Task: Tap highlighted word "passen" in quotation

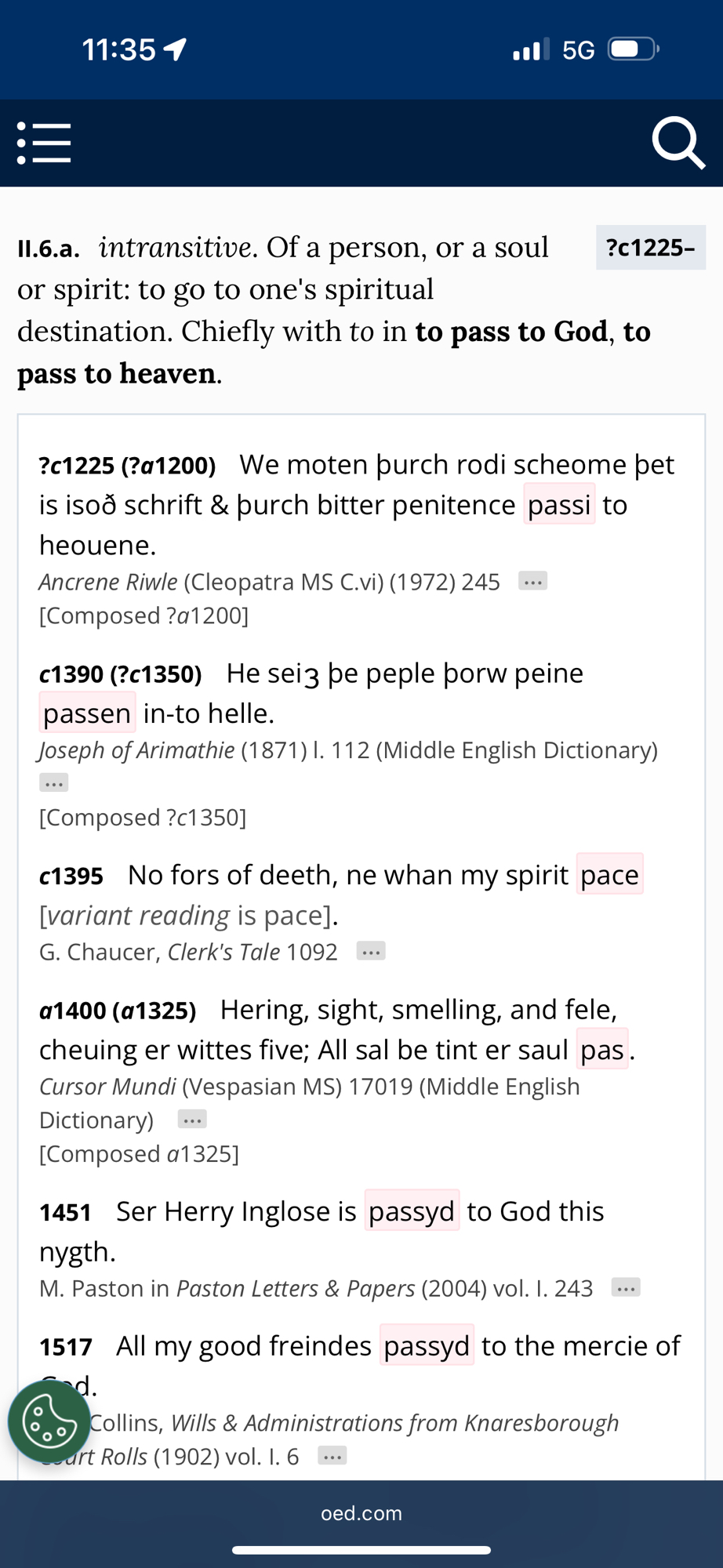Action: [87, 713]
